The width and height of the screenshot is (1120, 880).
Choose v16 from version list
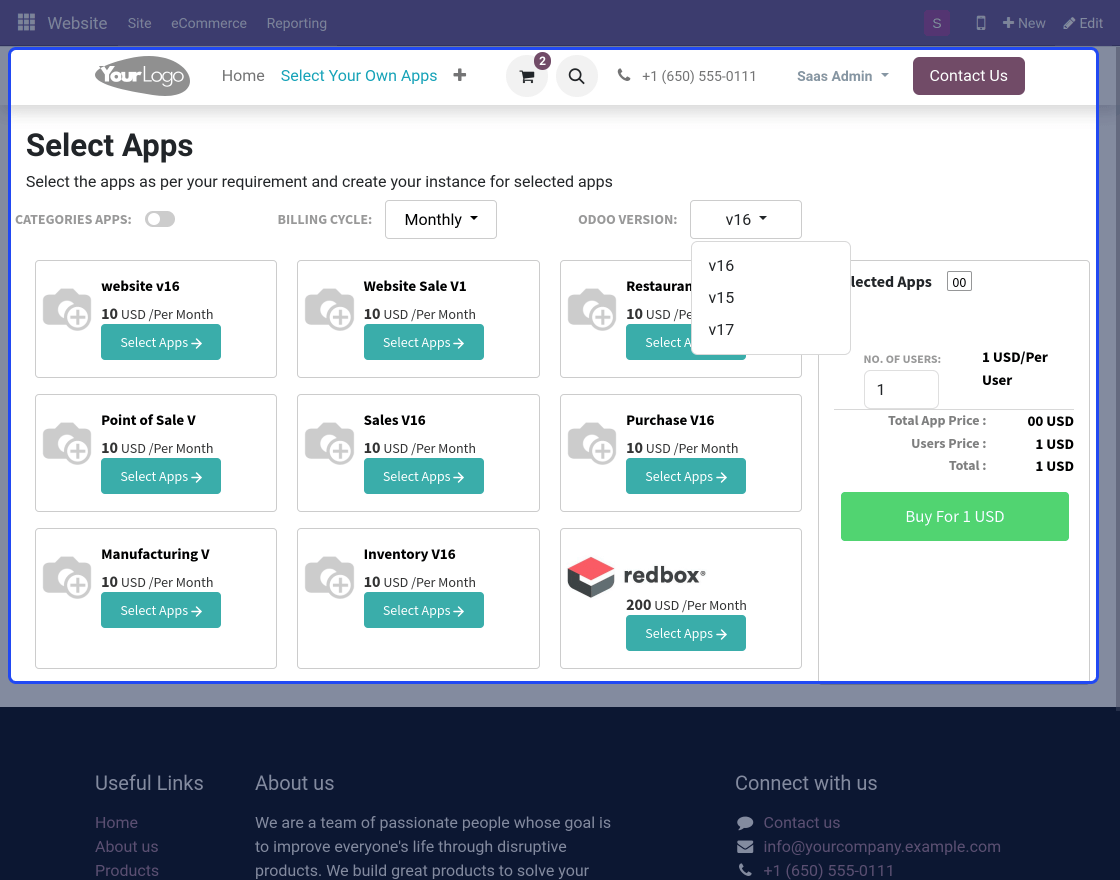(771, 266)
